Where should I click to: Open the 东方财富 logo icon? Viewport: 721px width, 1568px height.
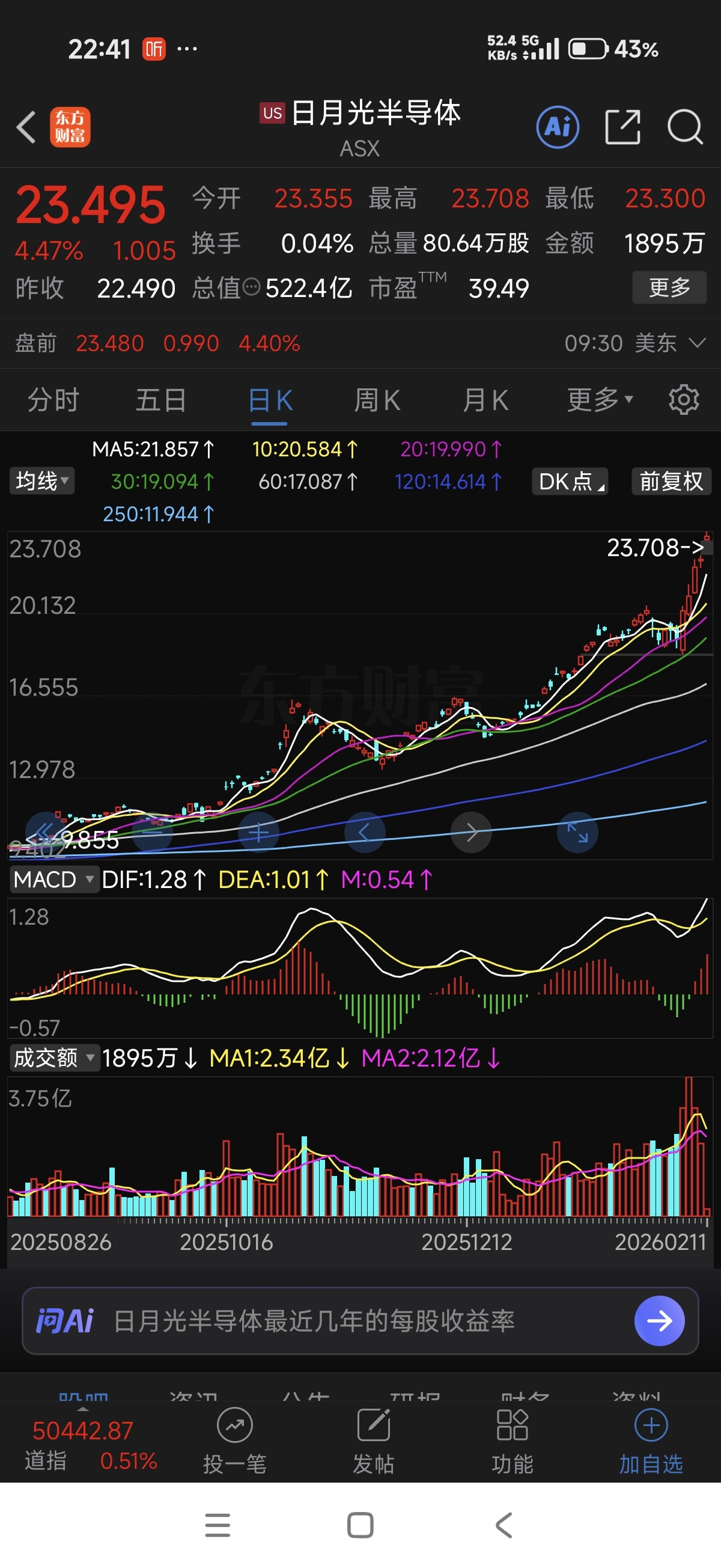tap(70, 127)
